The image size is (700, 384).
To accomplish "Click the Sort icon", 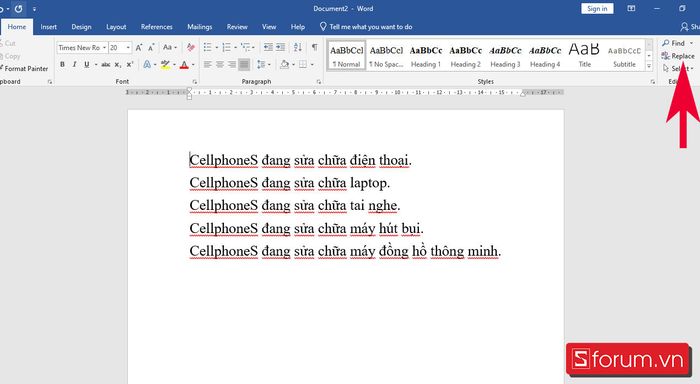I will click(x=298, y=47).
